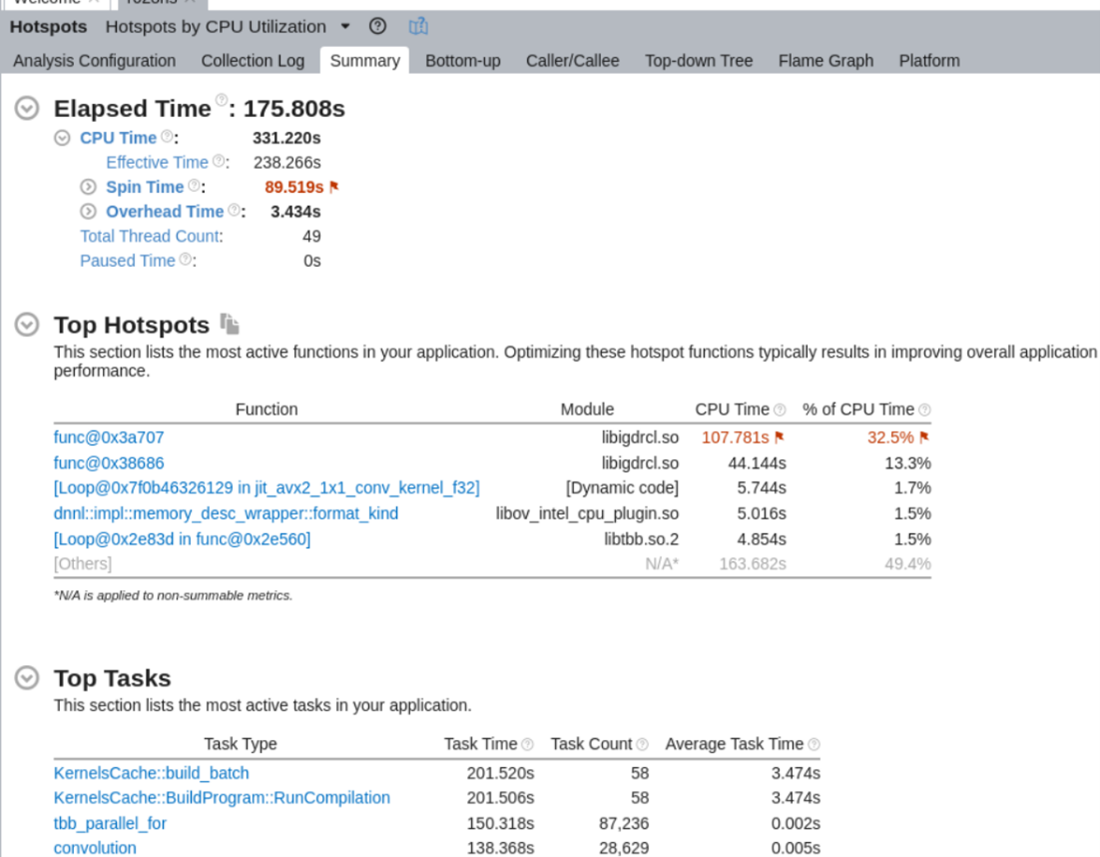The height and width of the screenshot is (857, 1100).
Task: Click the KernelsCache::build_batch task link
Action: (x=151, y=773)
